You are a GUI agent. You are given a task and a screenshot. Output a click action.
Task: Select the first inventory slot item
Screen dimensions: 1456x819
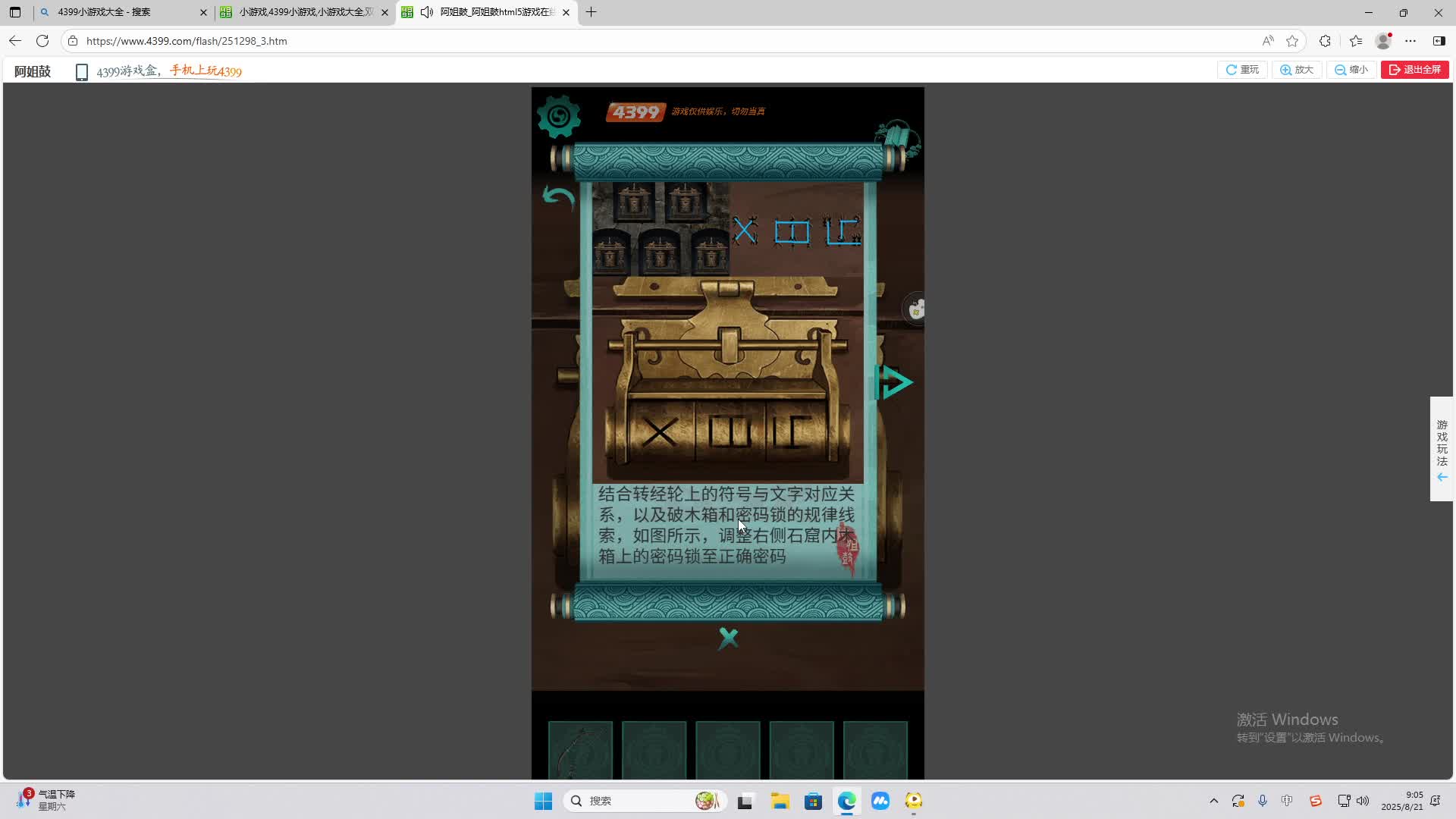[x=580, y=750]
